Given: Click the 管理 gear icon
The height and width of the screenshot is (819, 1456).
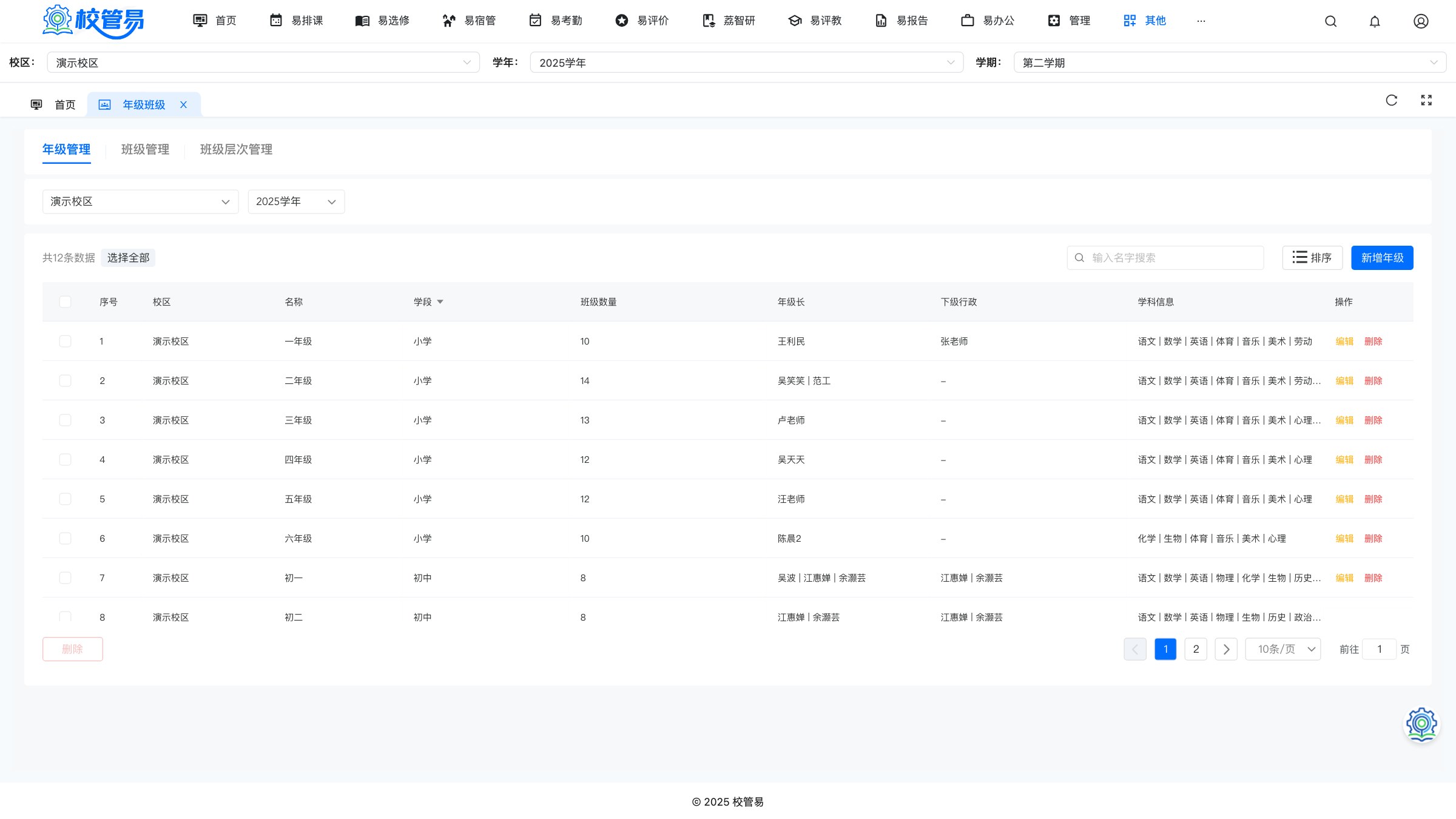Looking at the screenshot, I should click(x=1054, y=21).
